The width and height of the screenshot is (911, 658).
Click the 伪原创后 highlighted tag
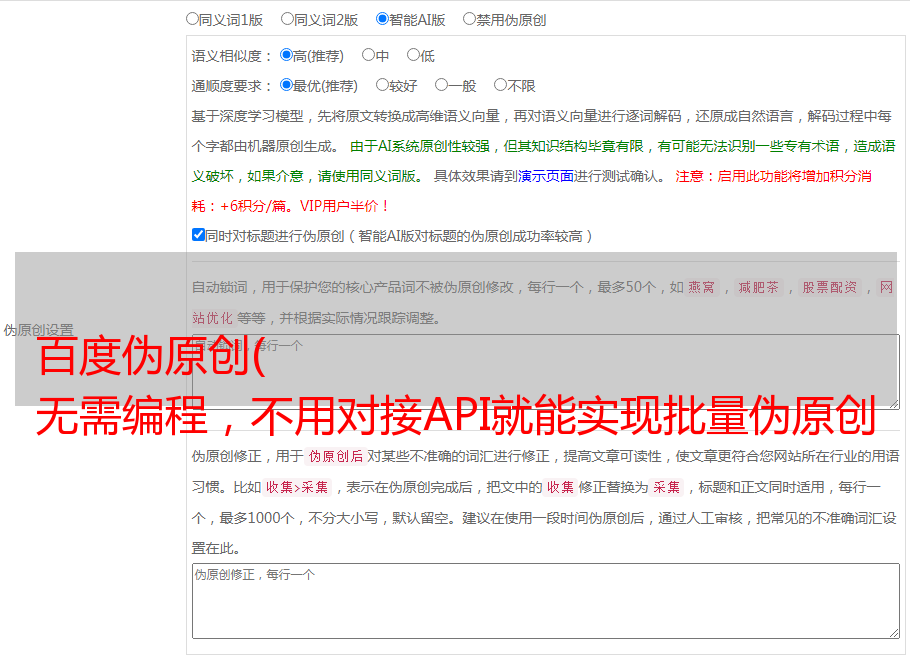pos(336,456)
